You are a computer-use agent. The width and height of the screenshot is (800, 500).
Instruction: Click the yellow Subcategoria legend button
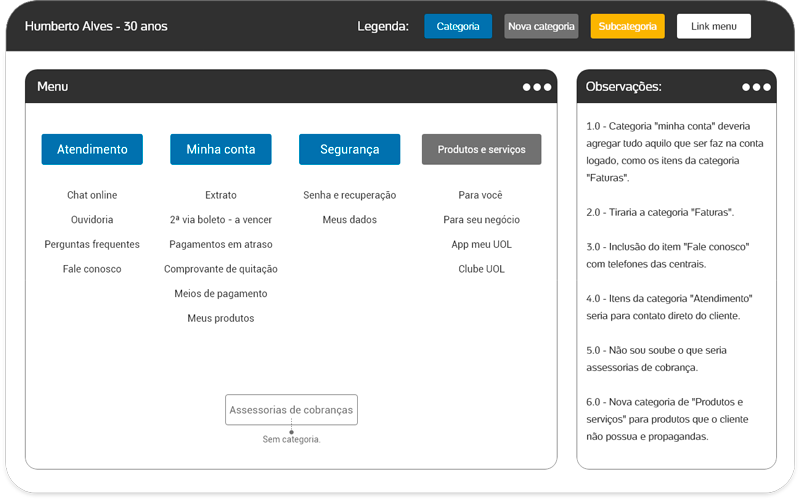pos(627,26)
